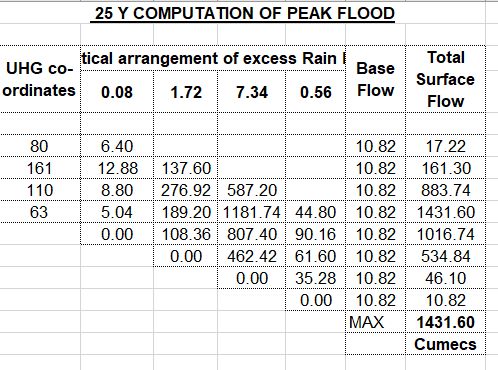This screenshot has width=498, height=370.
Task: Select the Total Surface Flow cell 17.22
Action: pyautogui.click(x=446, y=146)
